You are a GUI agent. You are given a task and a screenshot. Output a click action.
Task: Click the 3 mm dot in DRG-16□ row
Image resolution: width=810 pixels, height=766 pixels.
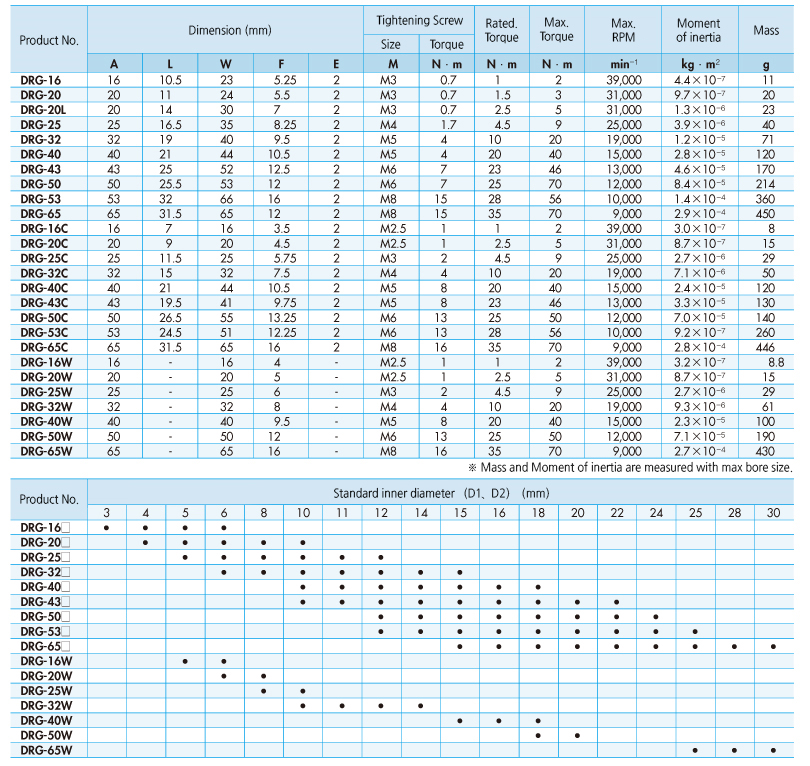(106, 528)
